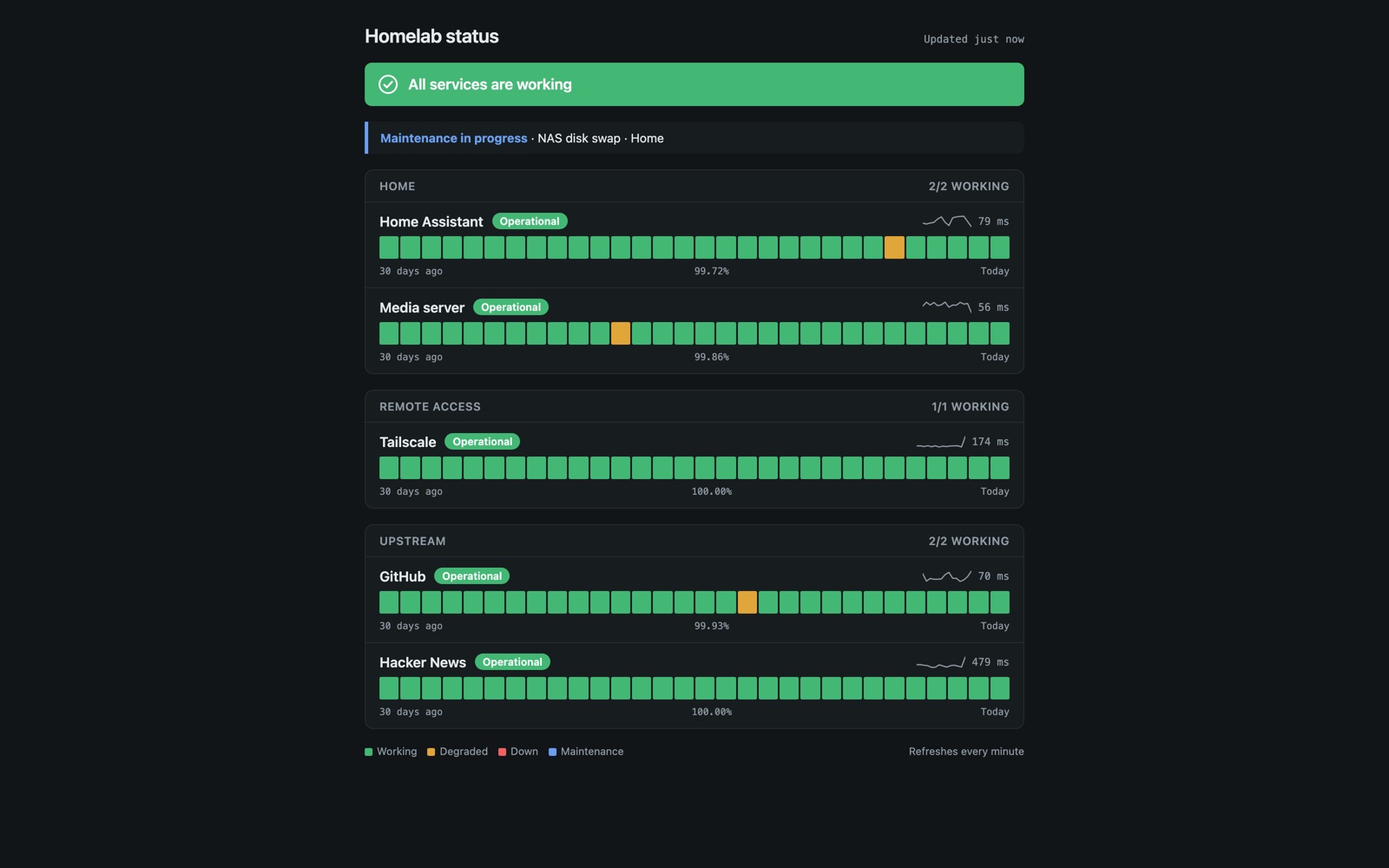
Task: Click the blue Maintenance legend swatch
Action: [553, 752]
